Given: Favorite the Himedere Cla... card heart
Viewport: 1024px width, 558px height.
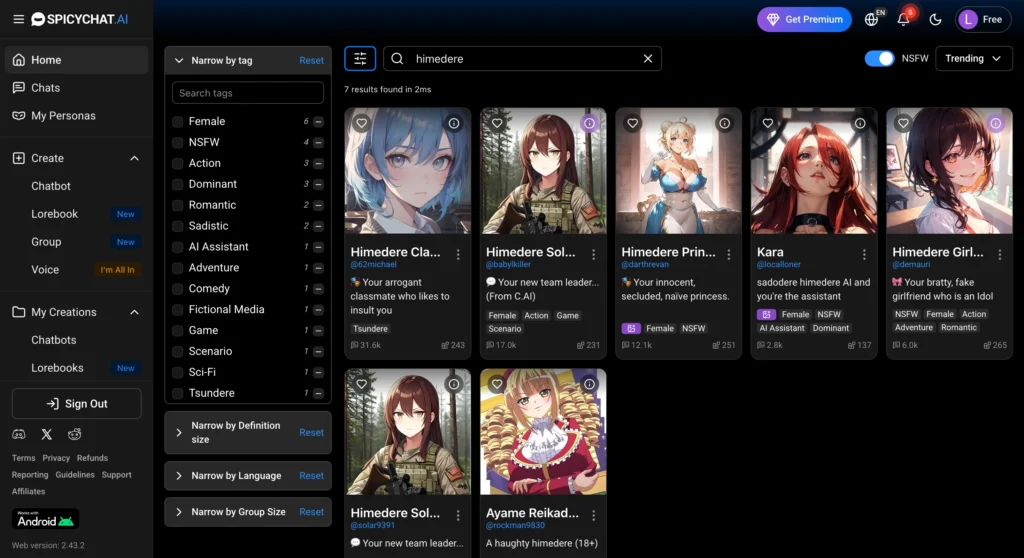Looking at the screenshot, I should (361, 123).
